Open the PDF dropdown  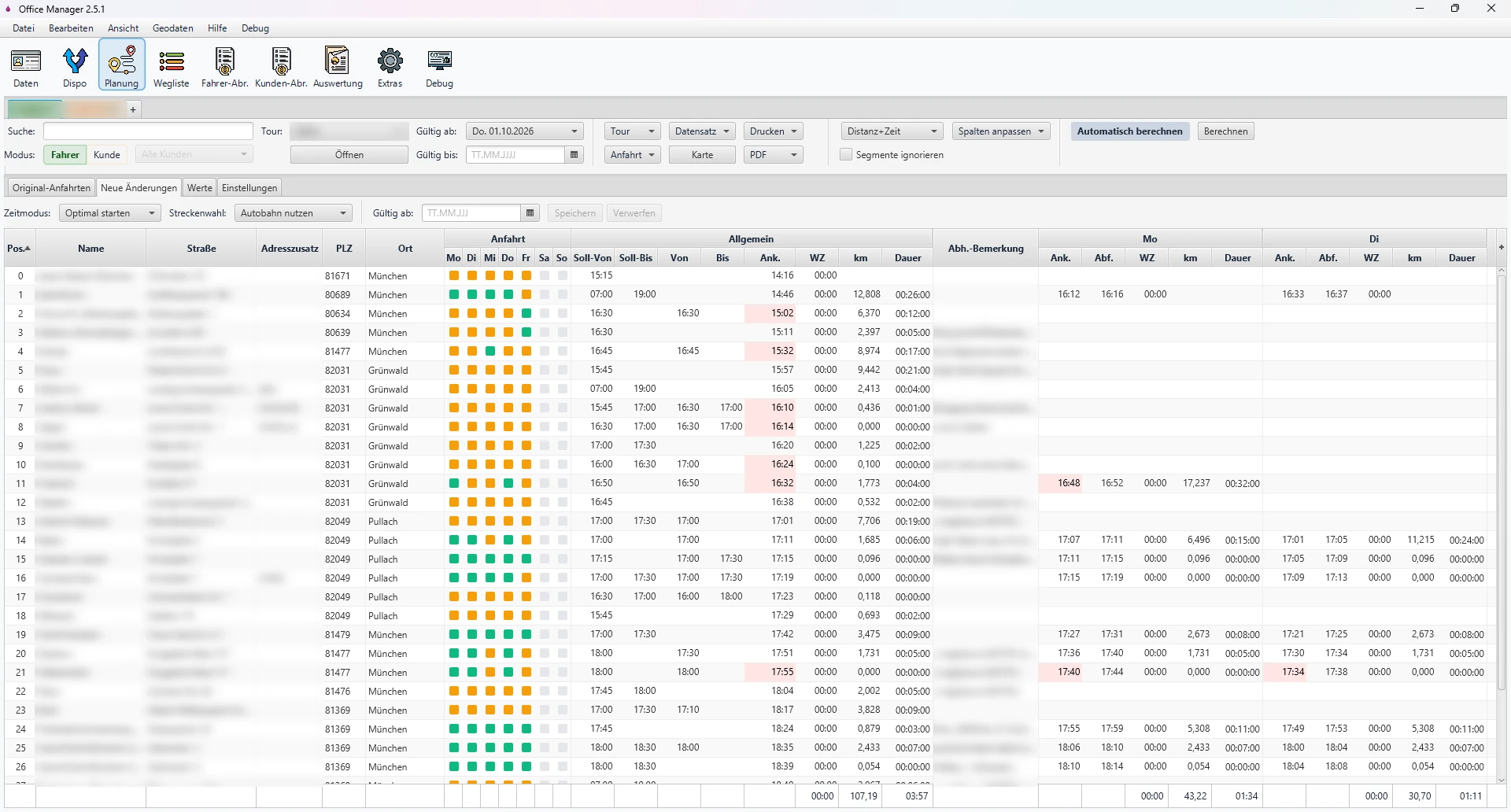(773, 155)
